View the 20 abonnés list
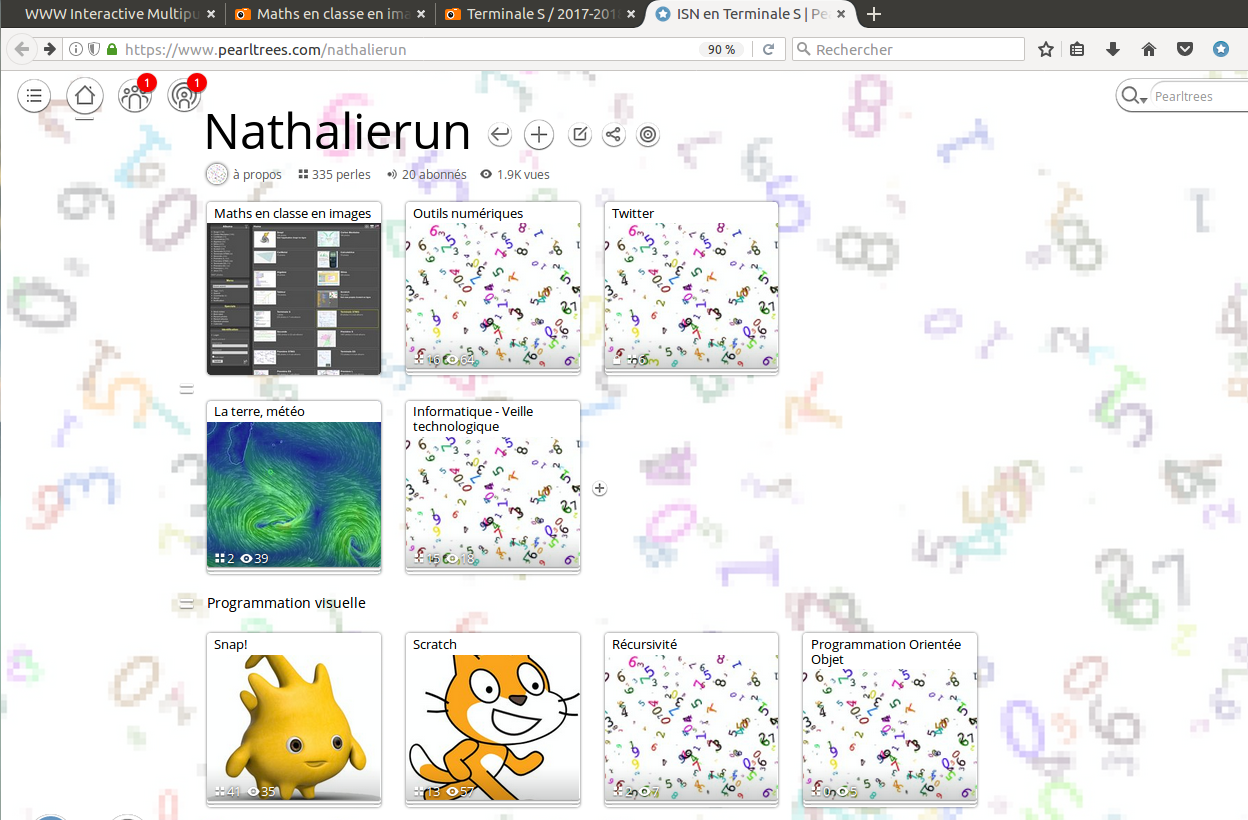Image resolution: width=1248 pixels, height=820 pixels. [x=427, y=174]
